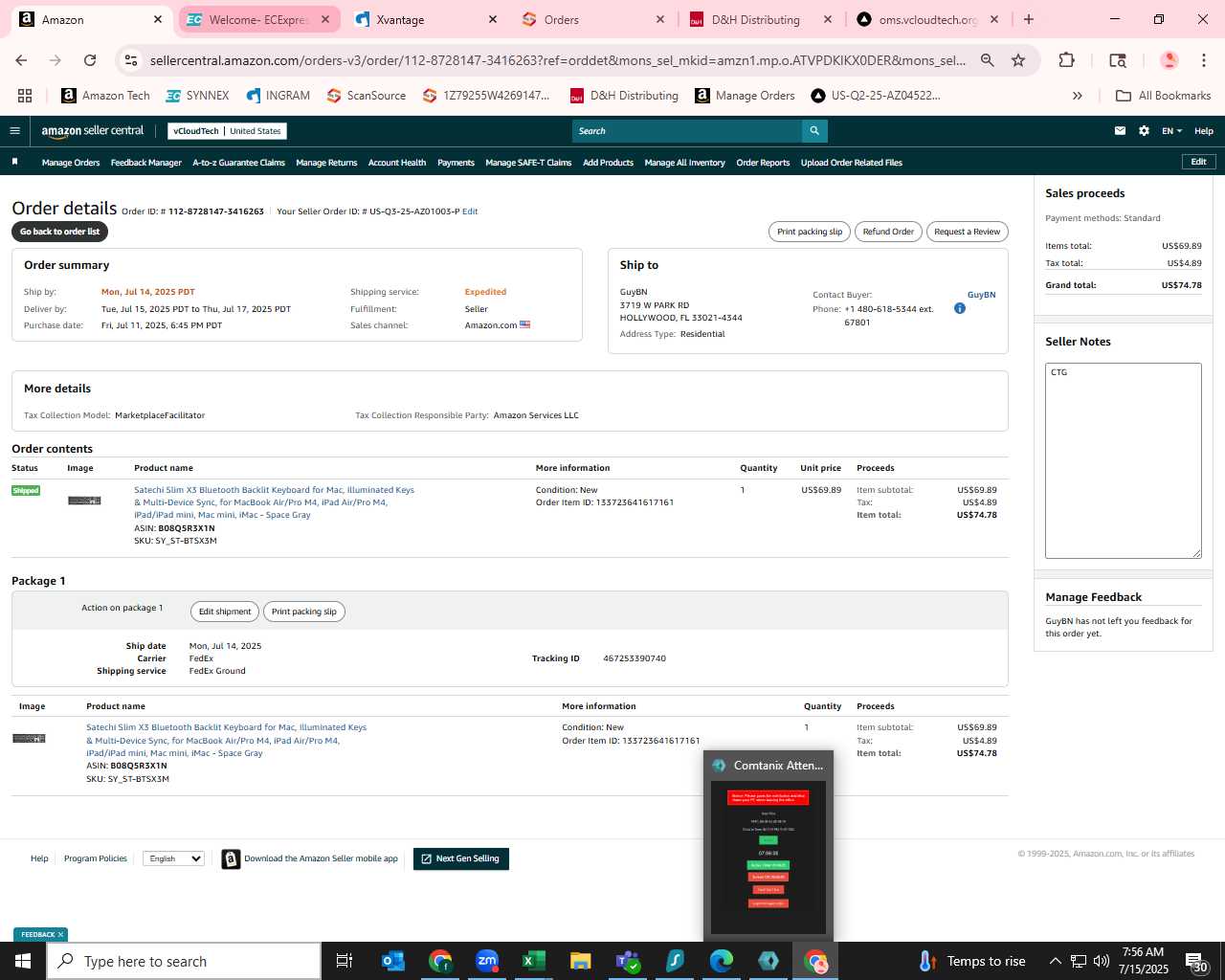
Task: Click the search magnifier button
Action: point(814,131)
